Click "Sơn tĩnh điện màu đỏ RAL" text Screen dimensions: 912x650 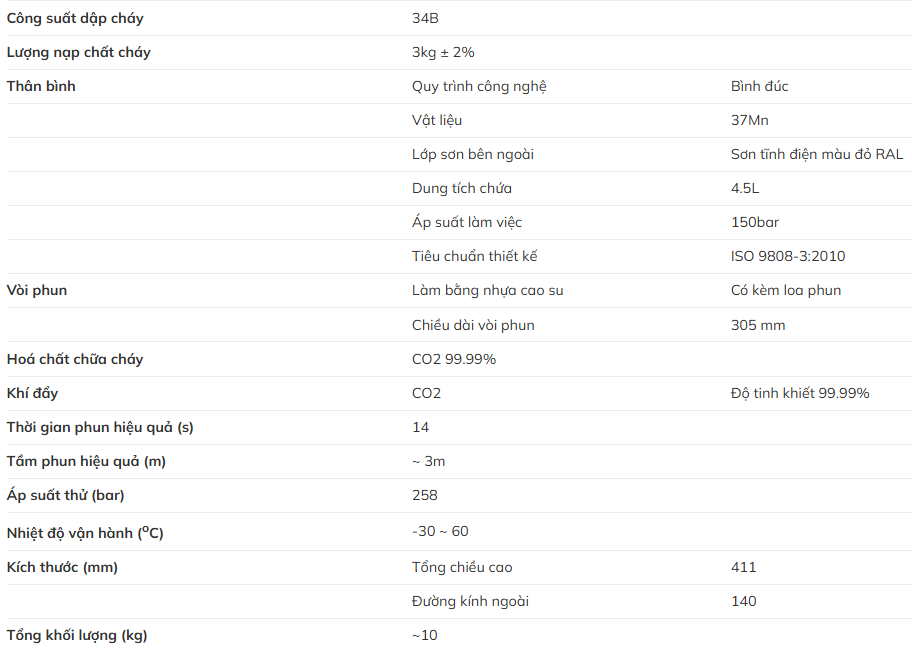pos(816,154)
